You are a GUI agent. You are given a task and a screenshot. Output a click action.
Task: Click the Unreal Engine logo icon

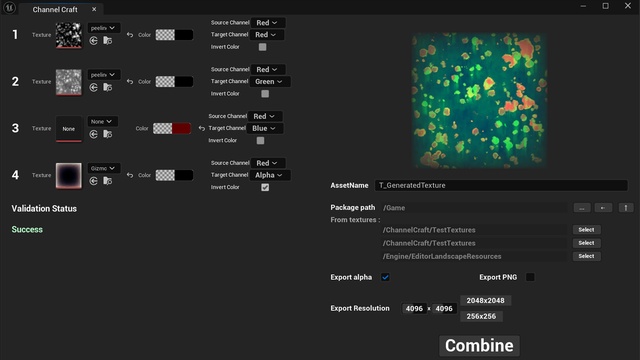[x=9, y=8]
